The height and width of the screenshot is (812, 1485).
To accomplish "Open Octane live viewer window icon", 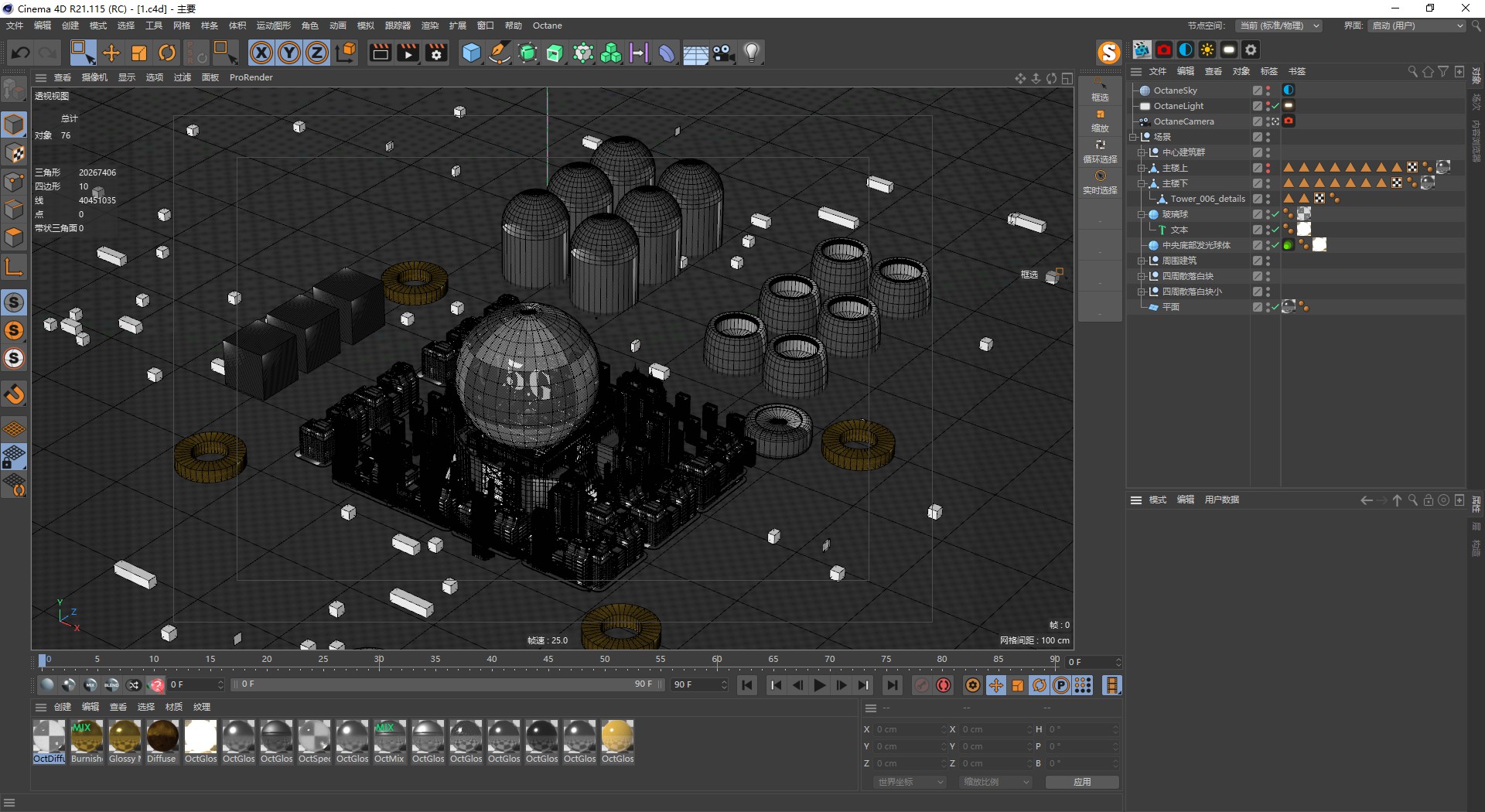I will coord(1142,49).
